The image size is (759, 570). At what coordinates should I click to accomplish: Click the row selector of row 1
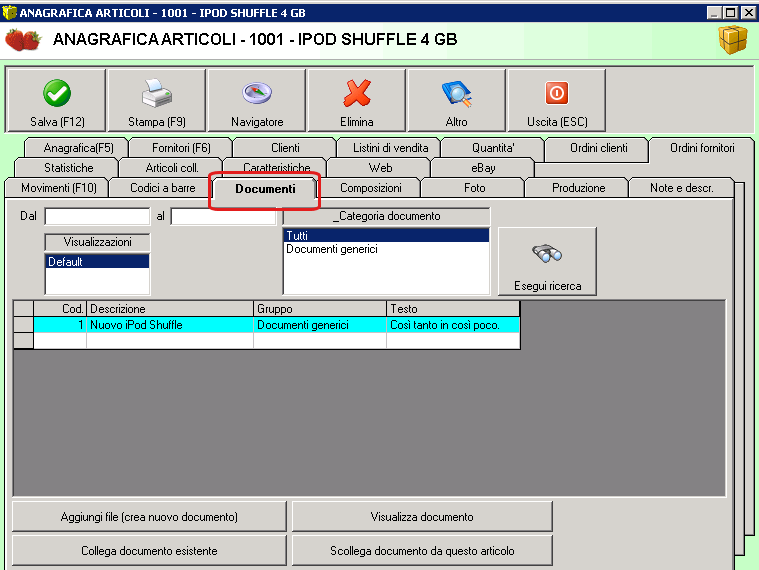[x=23, y=325]
